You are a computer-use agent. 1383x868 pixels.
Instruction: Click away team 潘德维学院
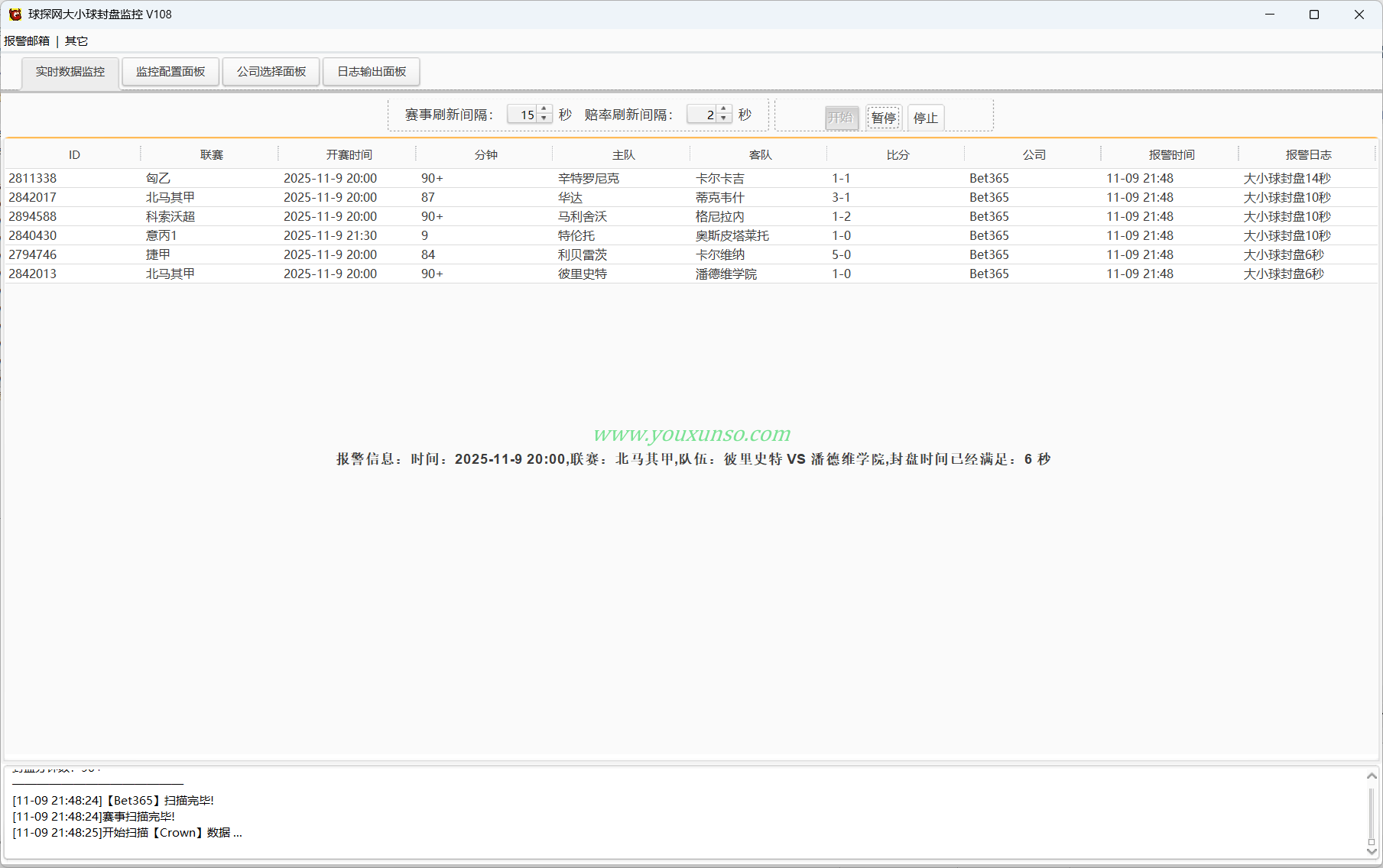point(726,274)
